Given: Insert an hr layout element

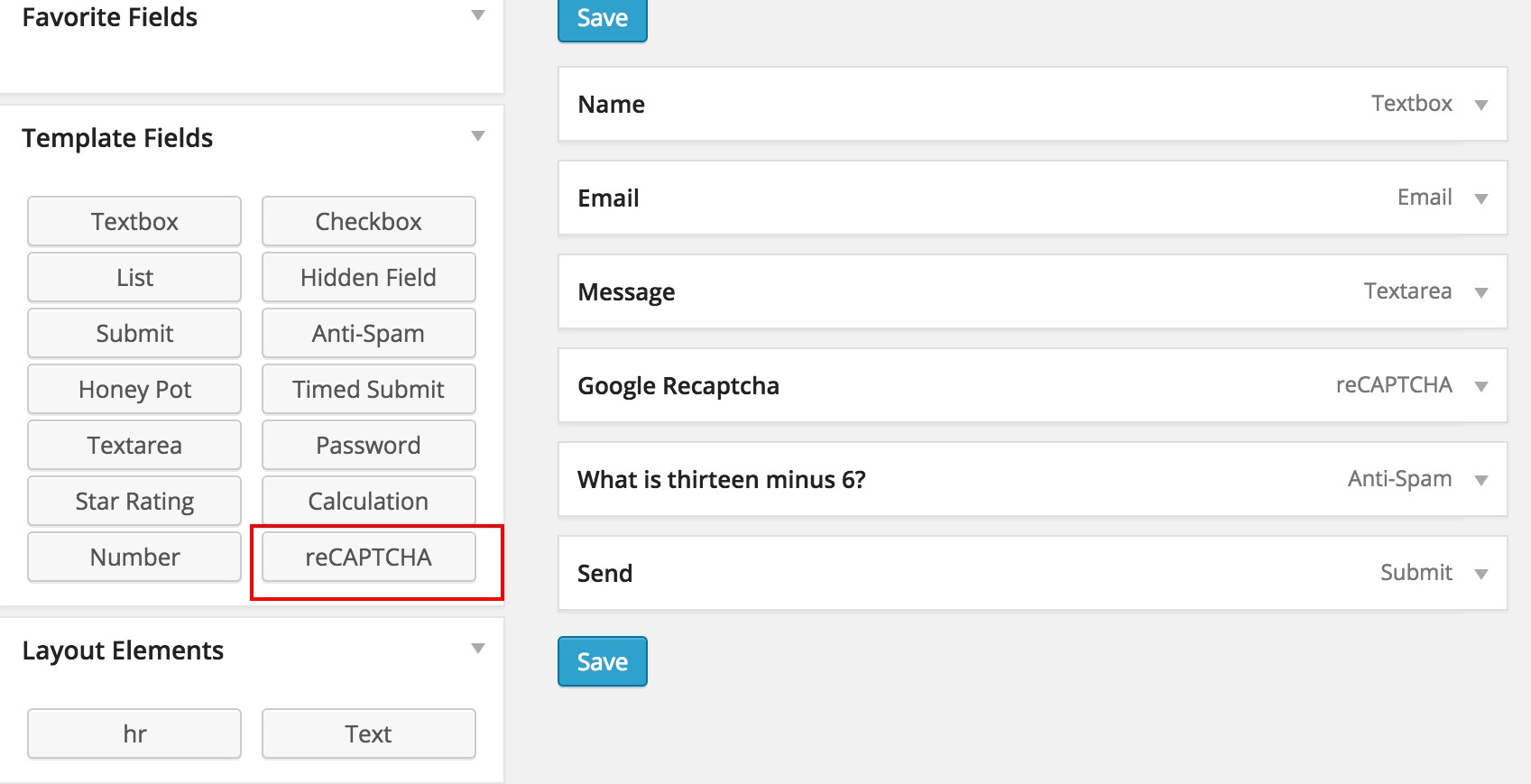Looking at the screenshot, I should click(x=134, y=733).
